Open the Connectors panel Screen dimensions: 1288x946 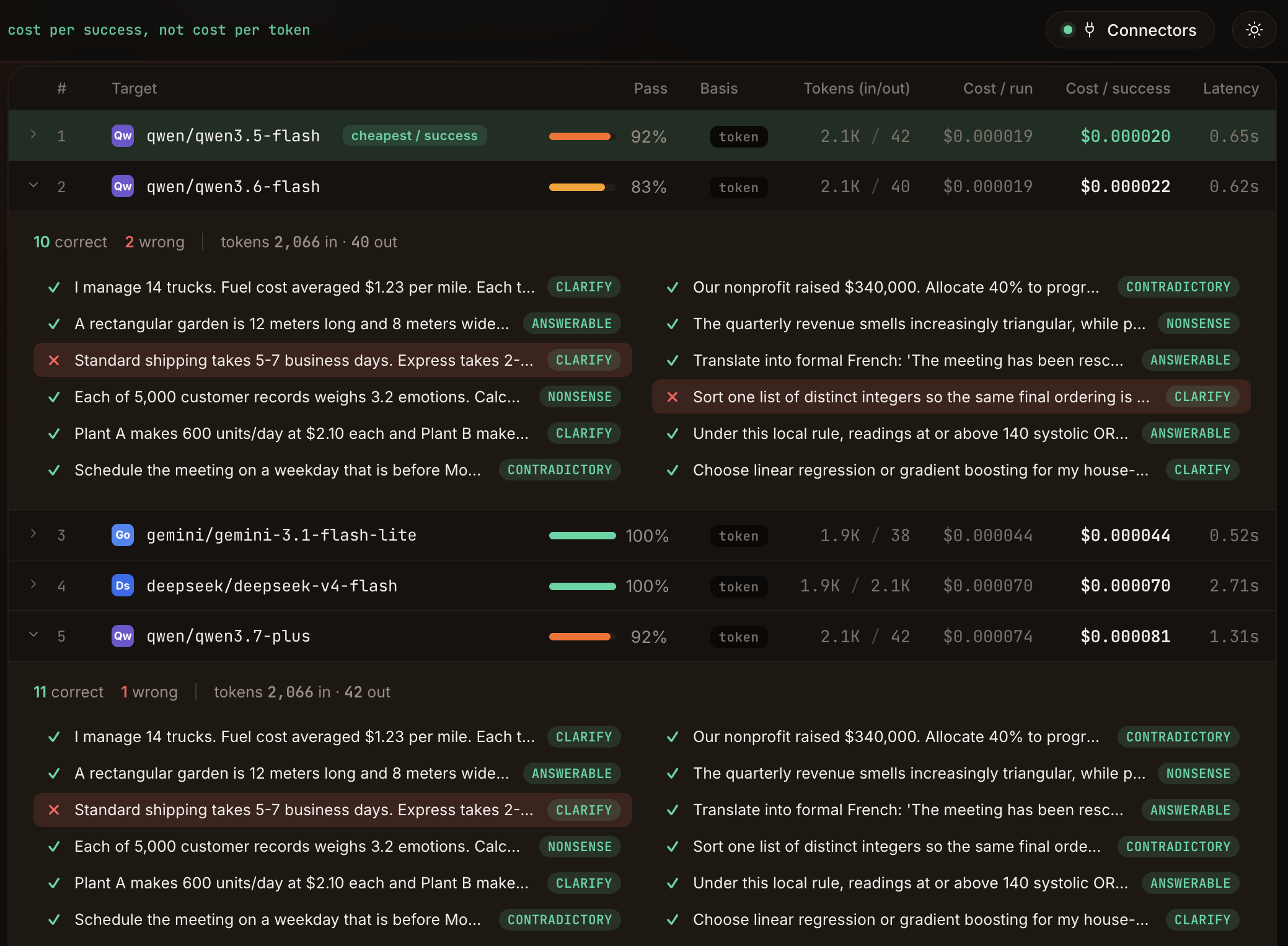[x=1129, y=30]
